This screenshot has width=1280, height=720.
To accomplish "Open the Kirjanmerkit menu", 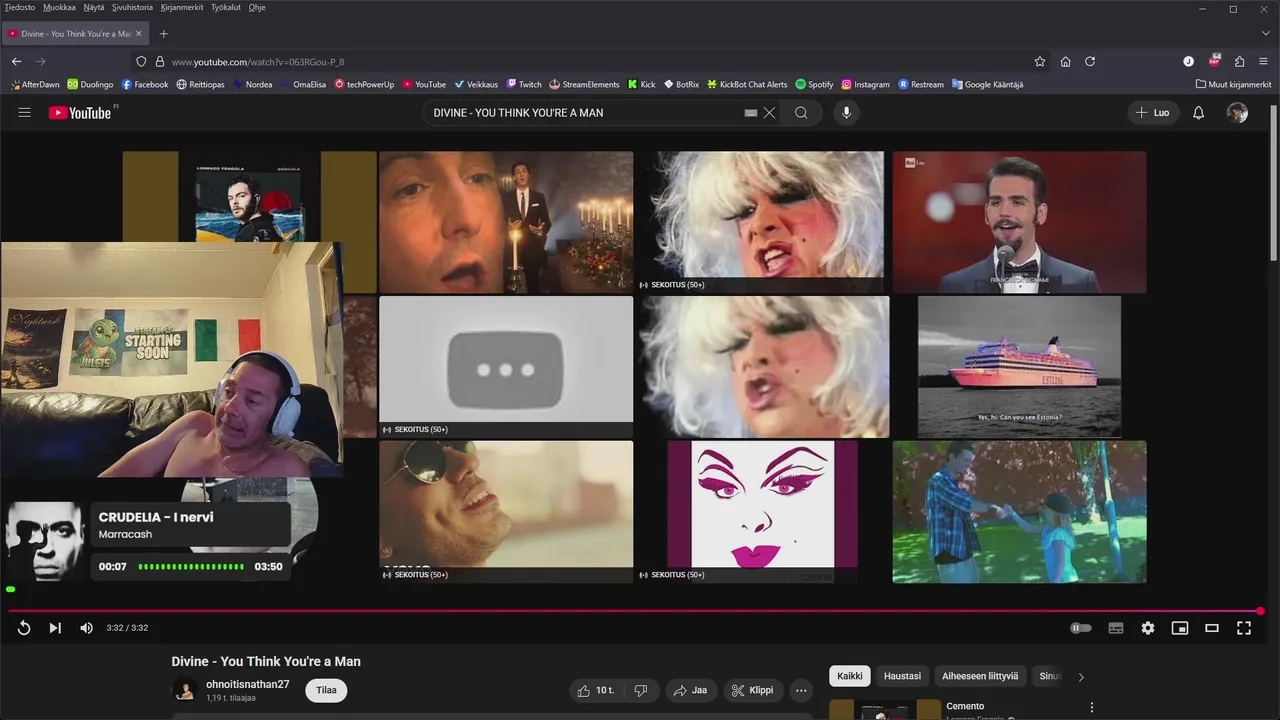I will 182,7.
